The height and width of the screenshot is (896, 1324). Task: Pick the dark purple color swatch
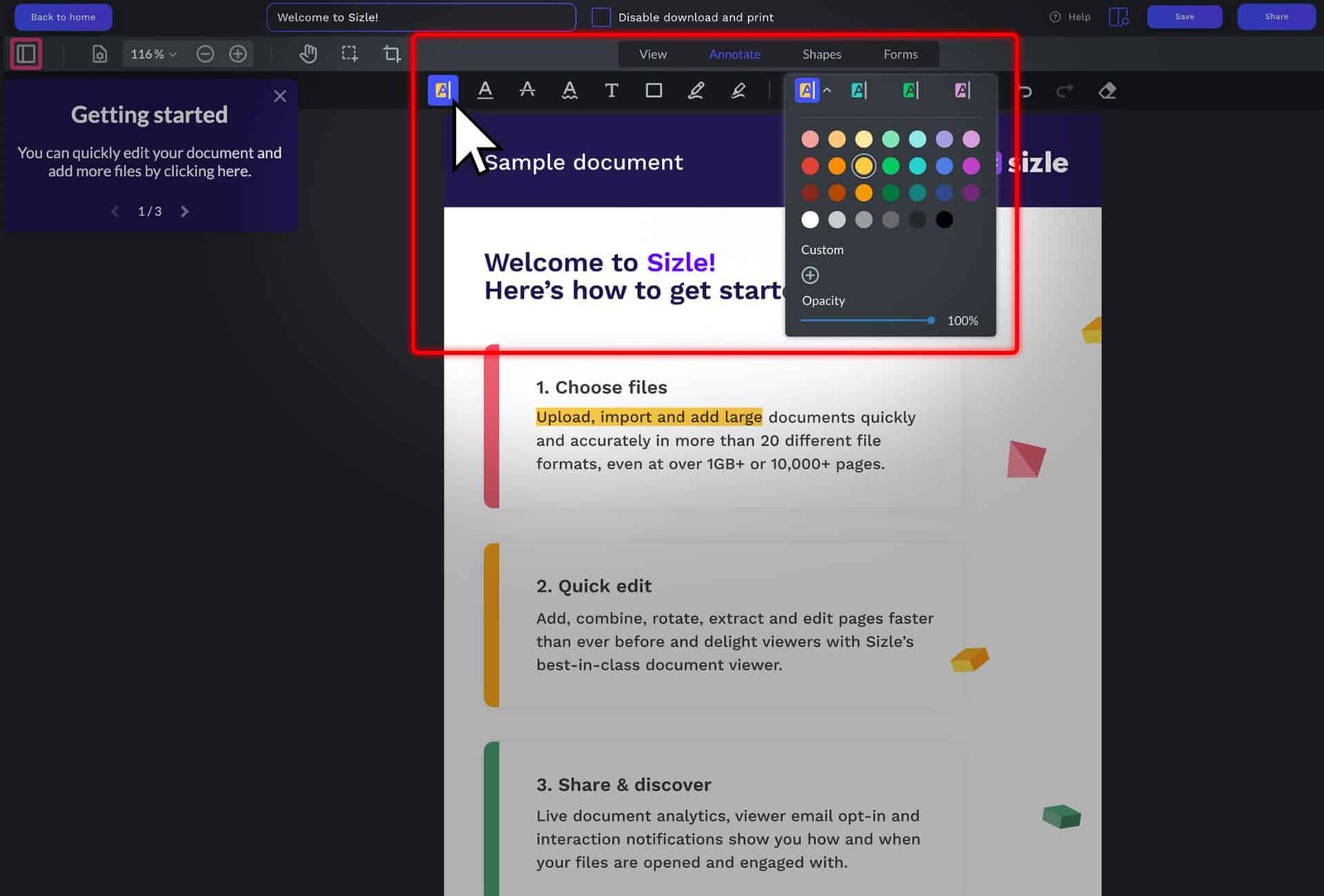971,193
